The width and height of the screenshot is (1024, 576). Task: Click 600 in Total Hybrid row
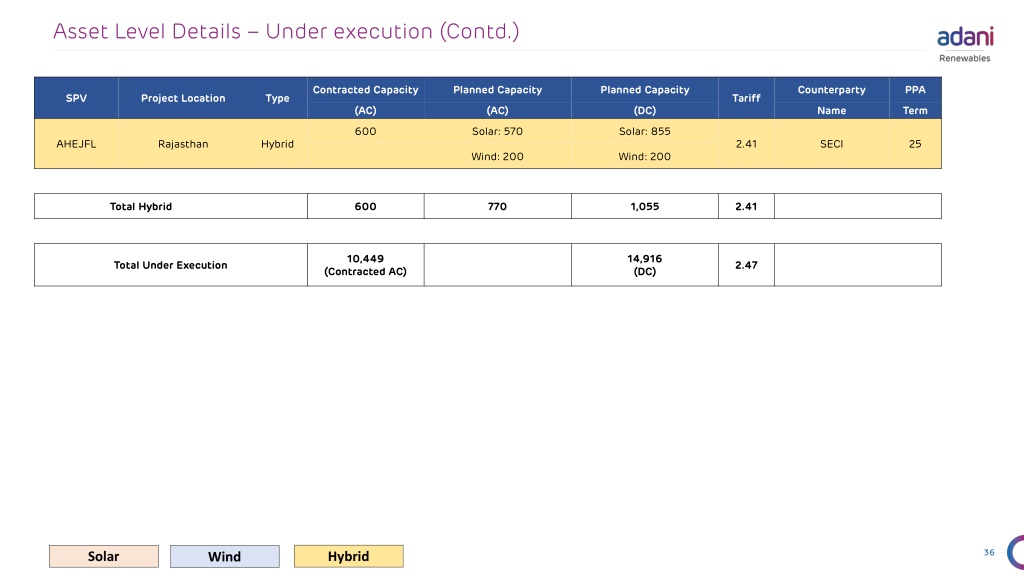(x=366, y=206)
